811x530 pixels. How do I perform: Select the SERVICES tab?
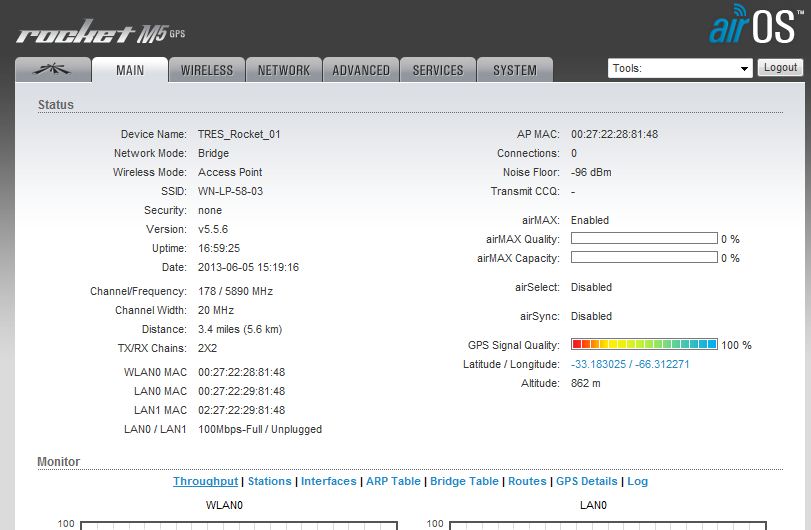438,70
